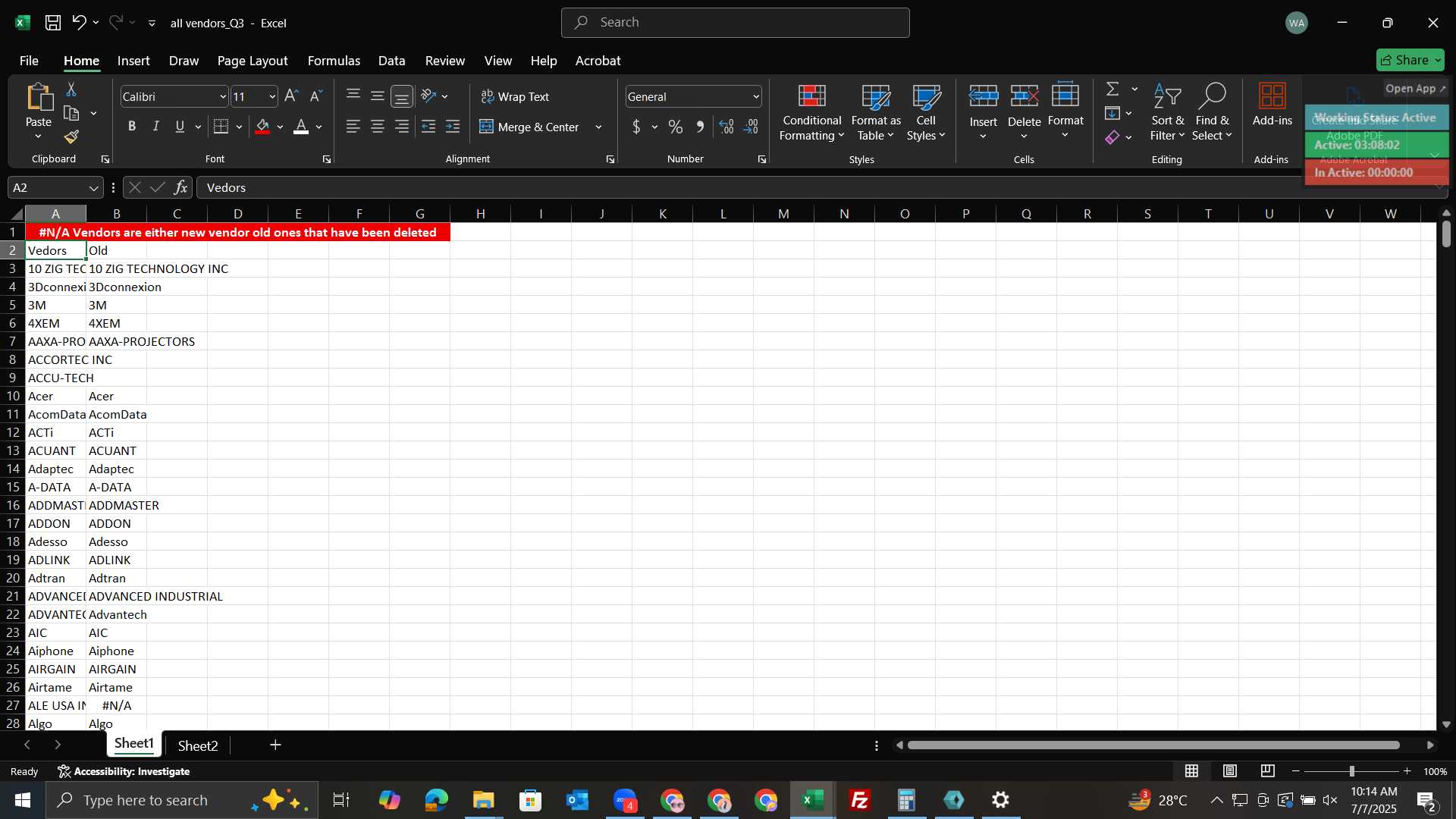Click the AutoSum sigma icon
Screen dimensions: 1456x819
1112,89
